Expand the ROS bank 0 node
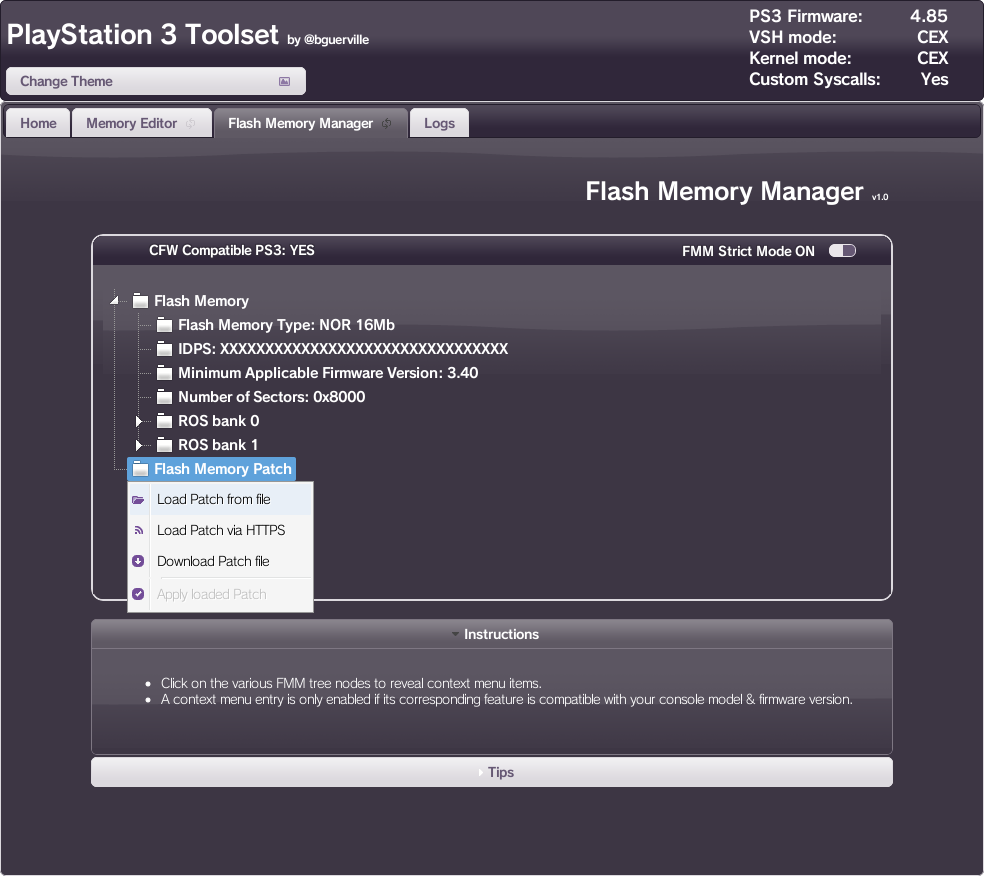Screen dimensions: 984x876 pos(139,421)
